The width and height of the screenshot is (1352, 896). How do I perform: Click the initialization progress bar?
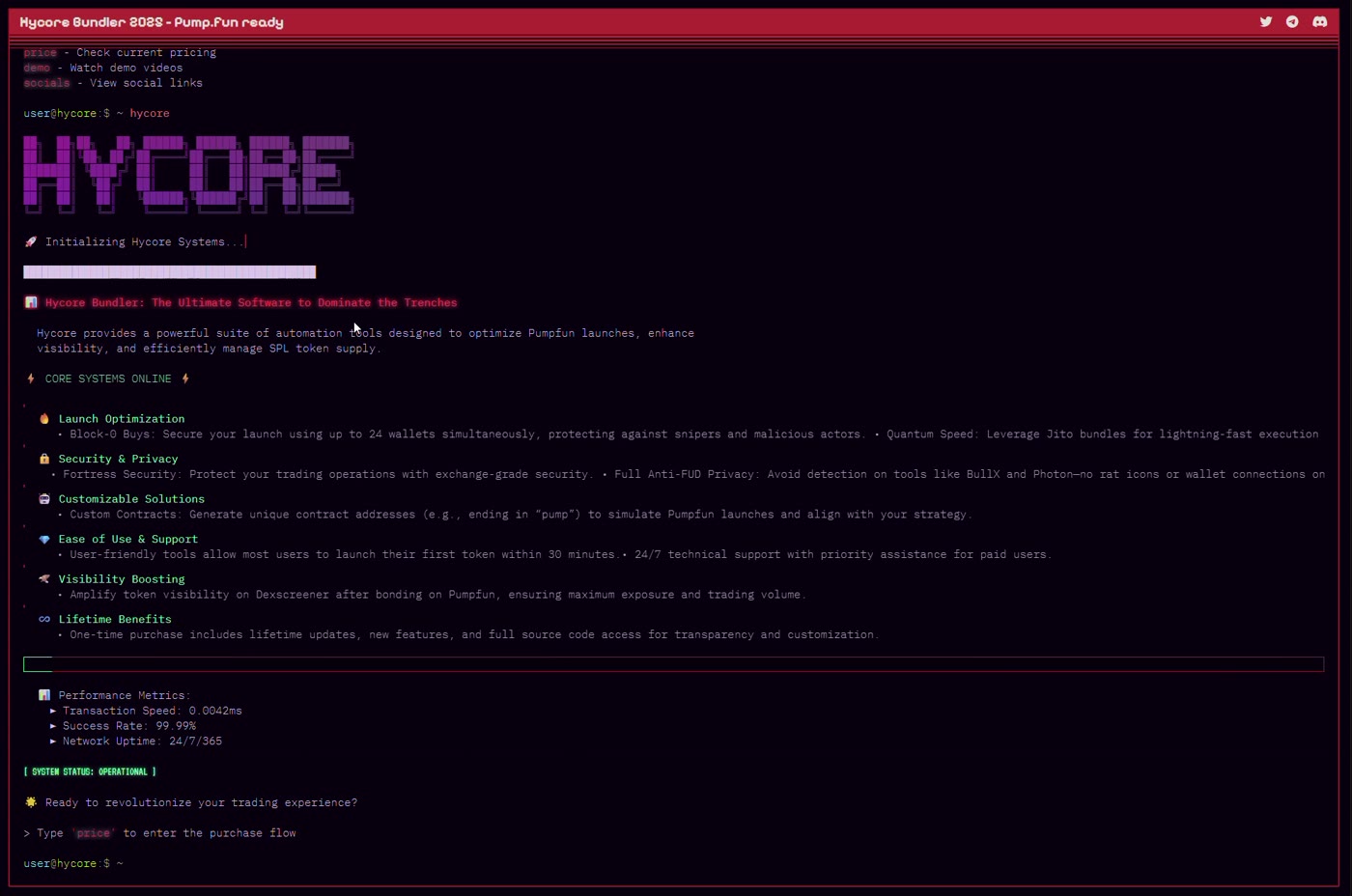tap(170, 272)
